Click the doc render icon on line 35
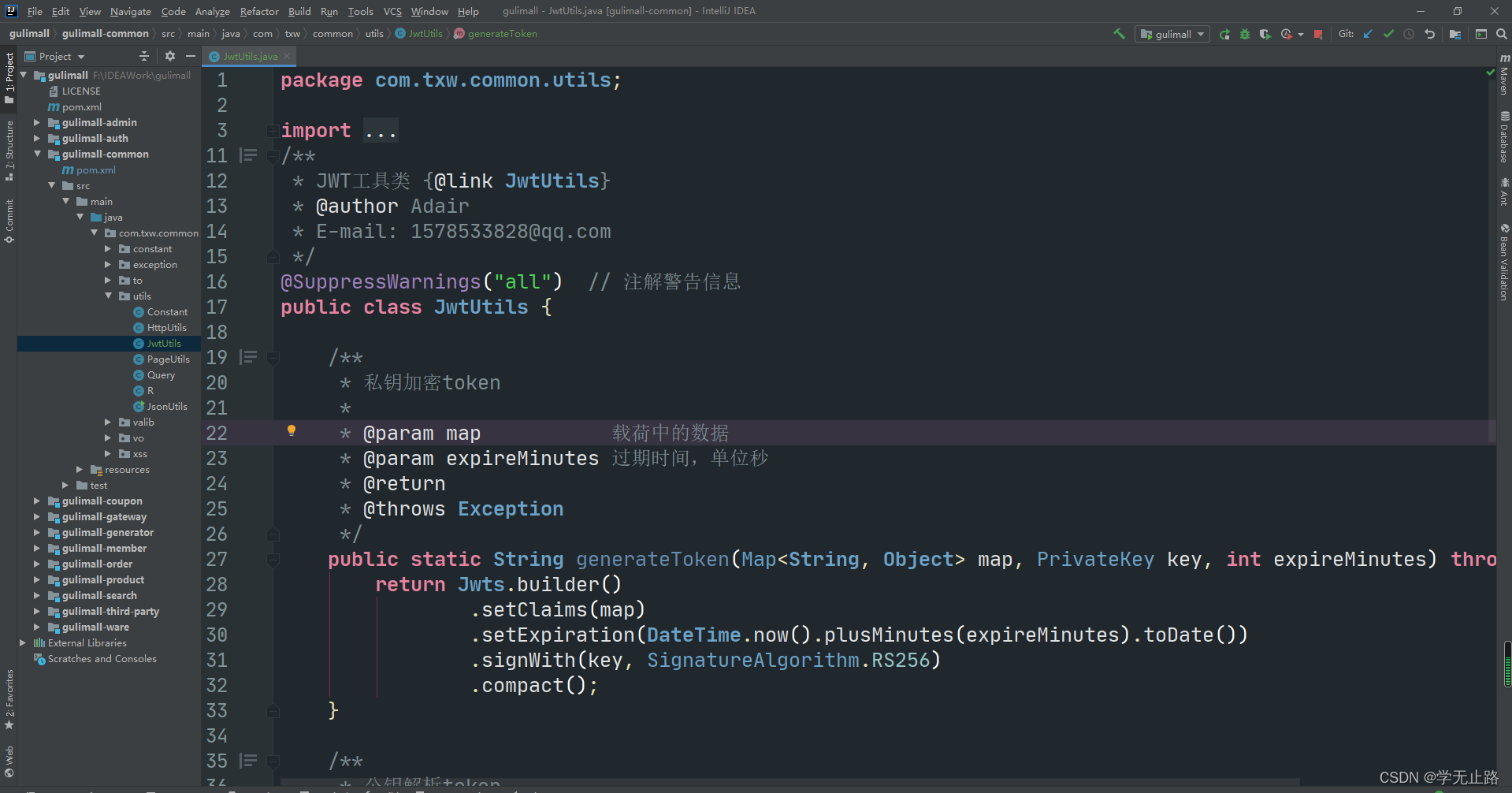 [249, 761]
